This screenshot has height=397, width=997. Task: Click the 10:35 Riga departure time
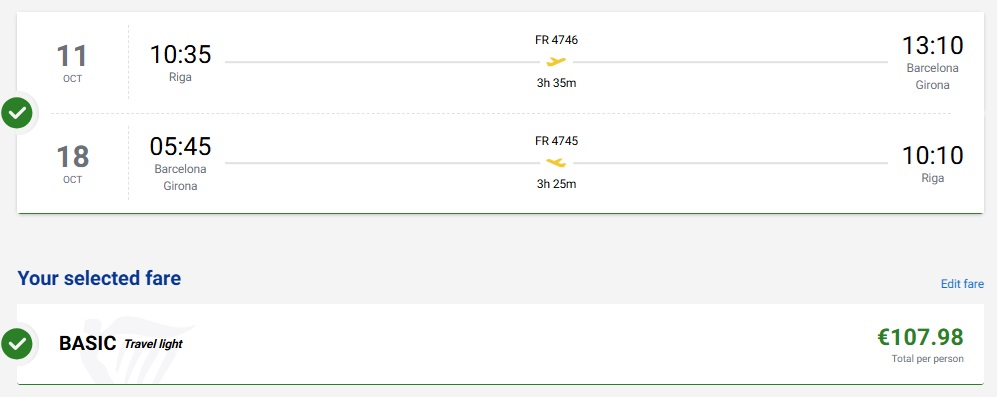tap(181, 54)
